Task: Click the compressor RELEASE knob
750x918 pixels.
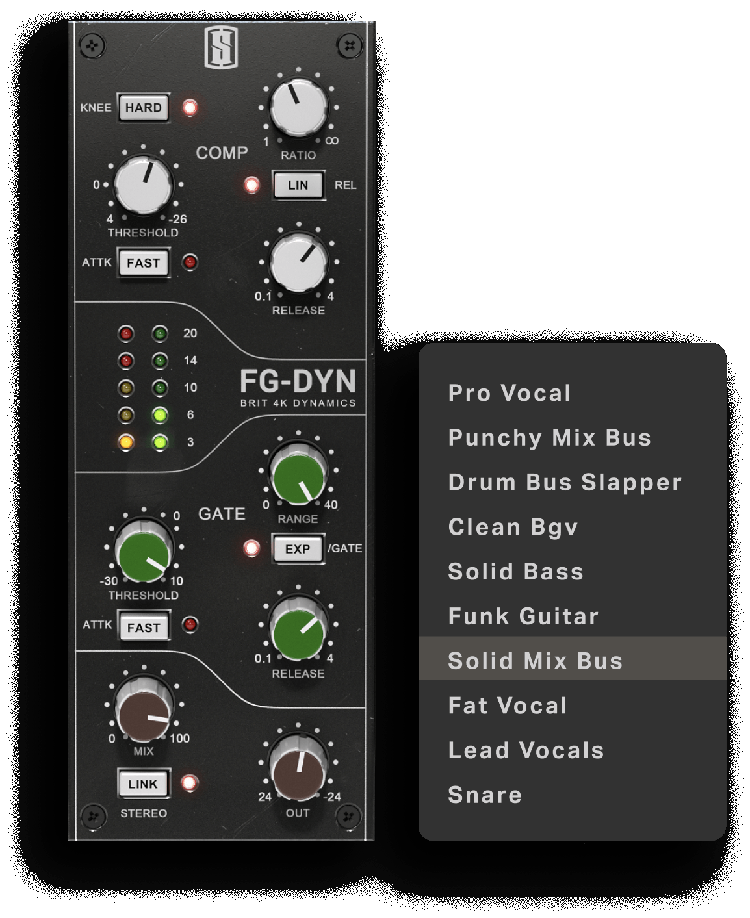Action: pyautogui.click(x=299, y=262)
